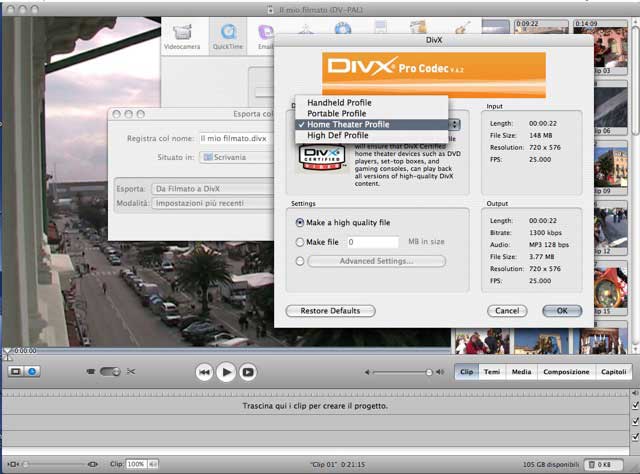Toggle the first timeline track checkbox
The image size is (640, 474).
tap(636, 405)
